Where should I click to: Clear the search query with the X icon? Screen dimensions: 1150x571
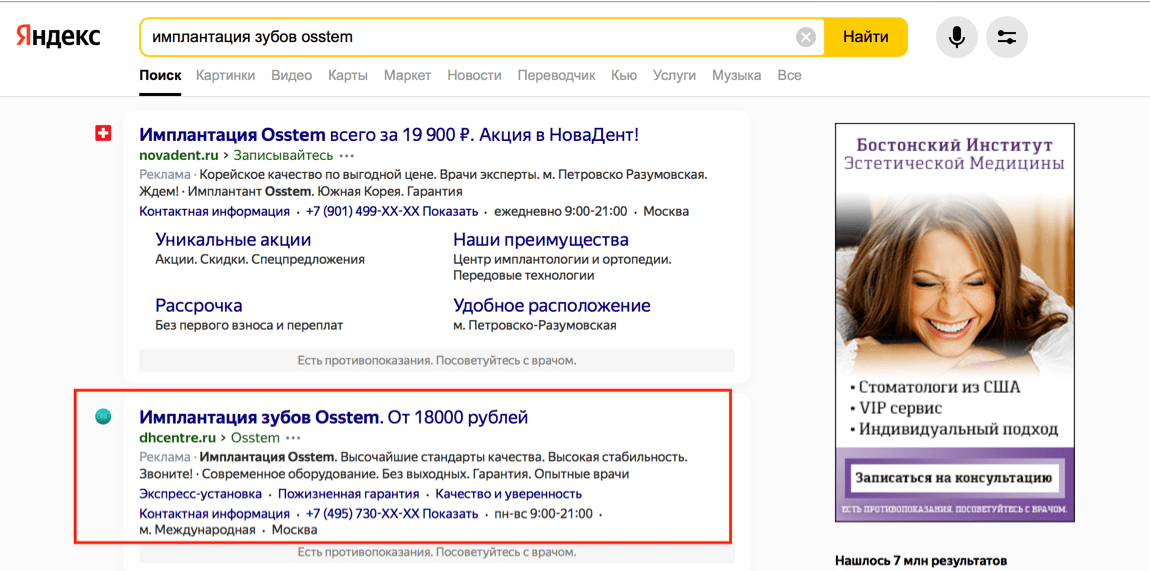click(805, 37)
